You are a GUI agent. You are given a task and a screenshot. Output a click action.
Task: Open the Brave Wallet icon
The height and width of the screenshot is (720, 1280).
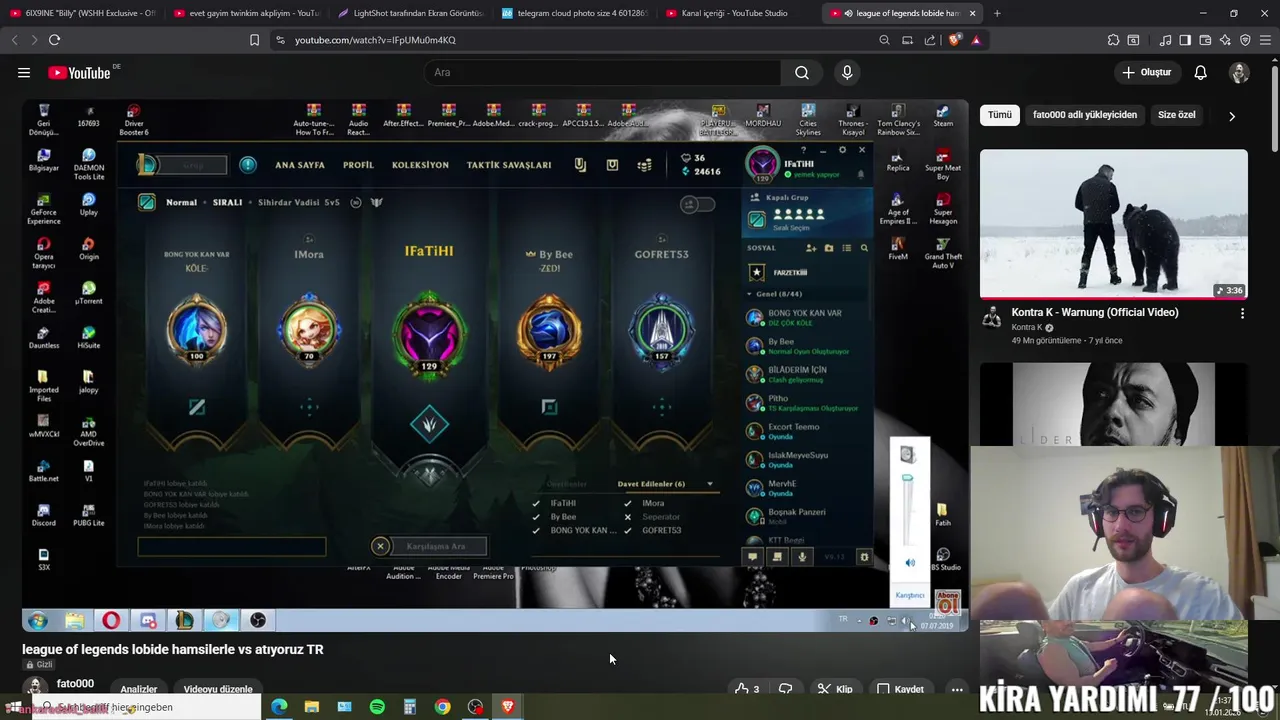[1205, 40]
